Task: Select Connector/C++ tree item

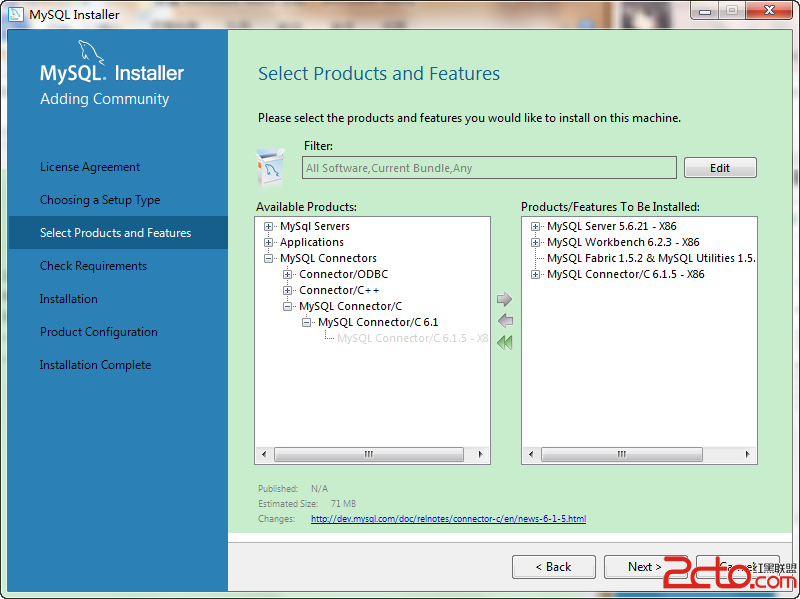Action: pyautogui.click(x=339, y=290)
